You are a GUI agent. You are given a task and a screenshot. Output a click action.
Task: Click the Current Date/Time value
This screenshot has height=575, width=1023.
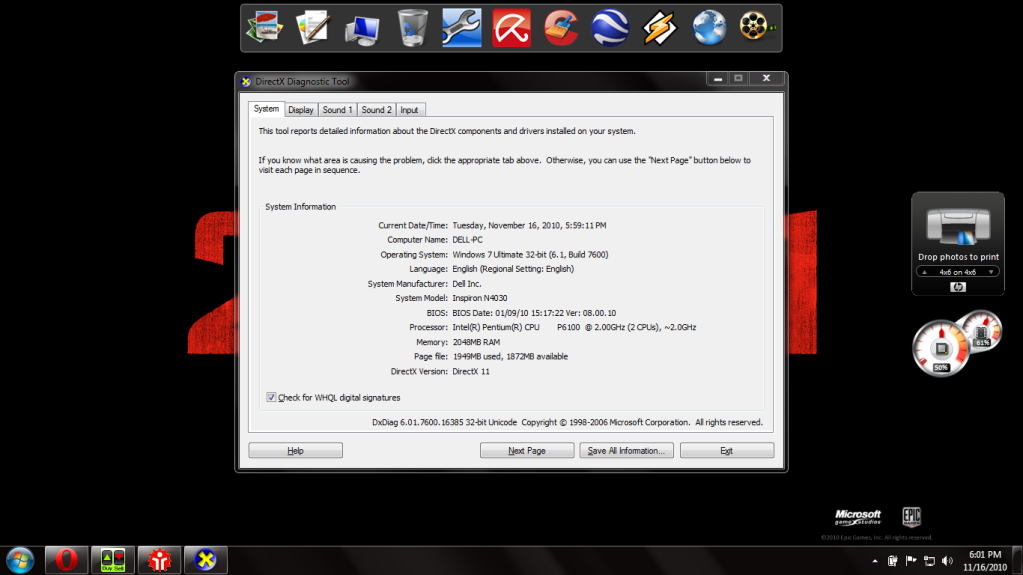529,225
